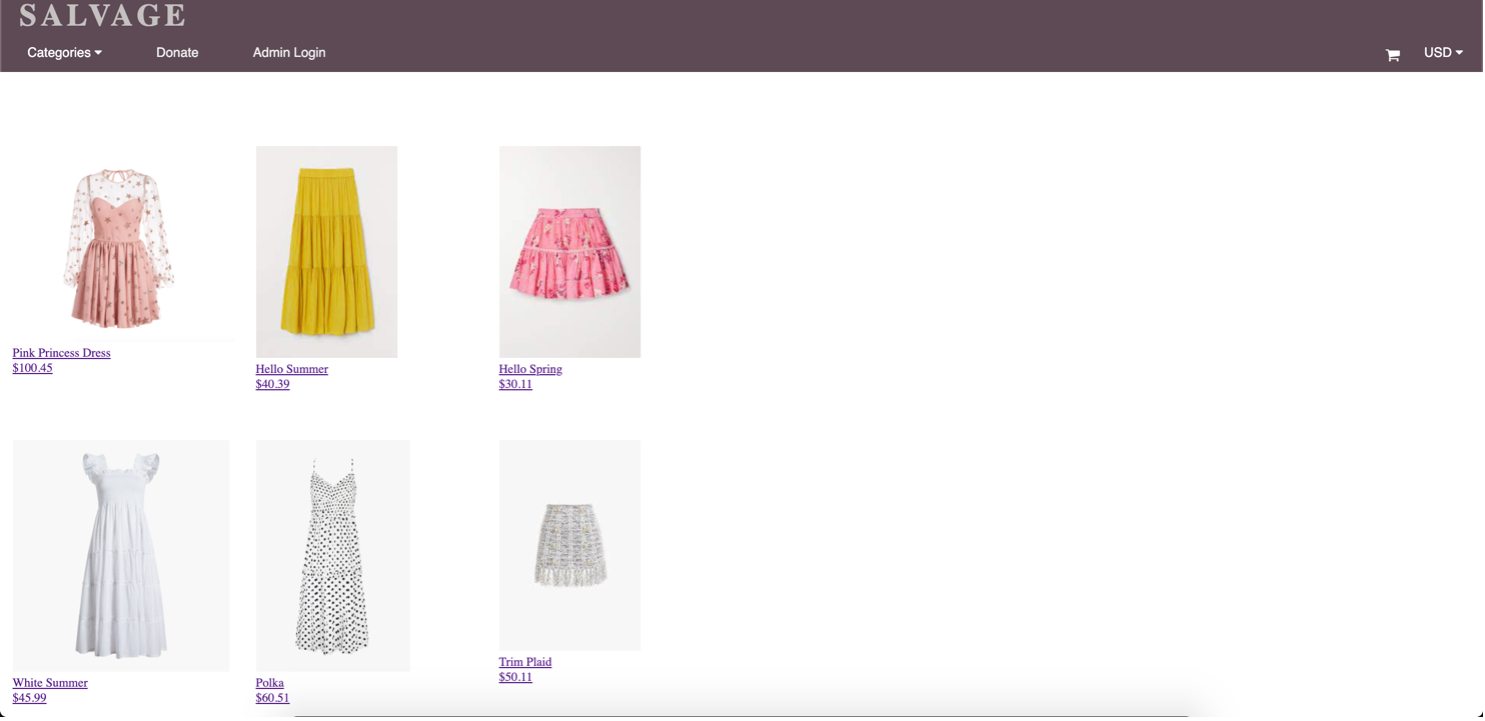Click the pink skirt Hello Spring thumbnail

click(x=570, y=251)
